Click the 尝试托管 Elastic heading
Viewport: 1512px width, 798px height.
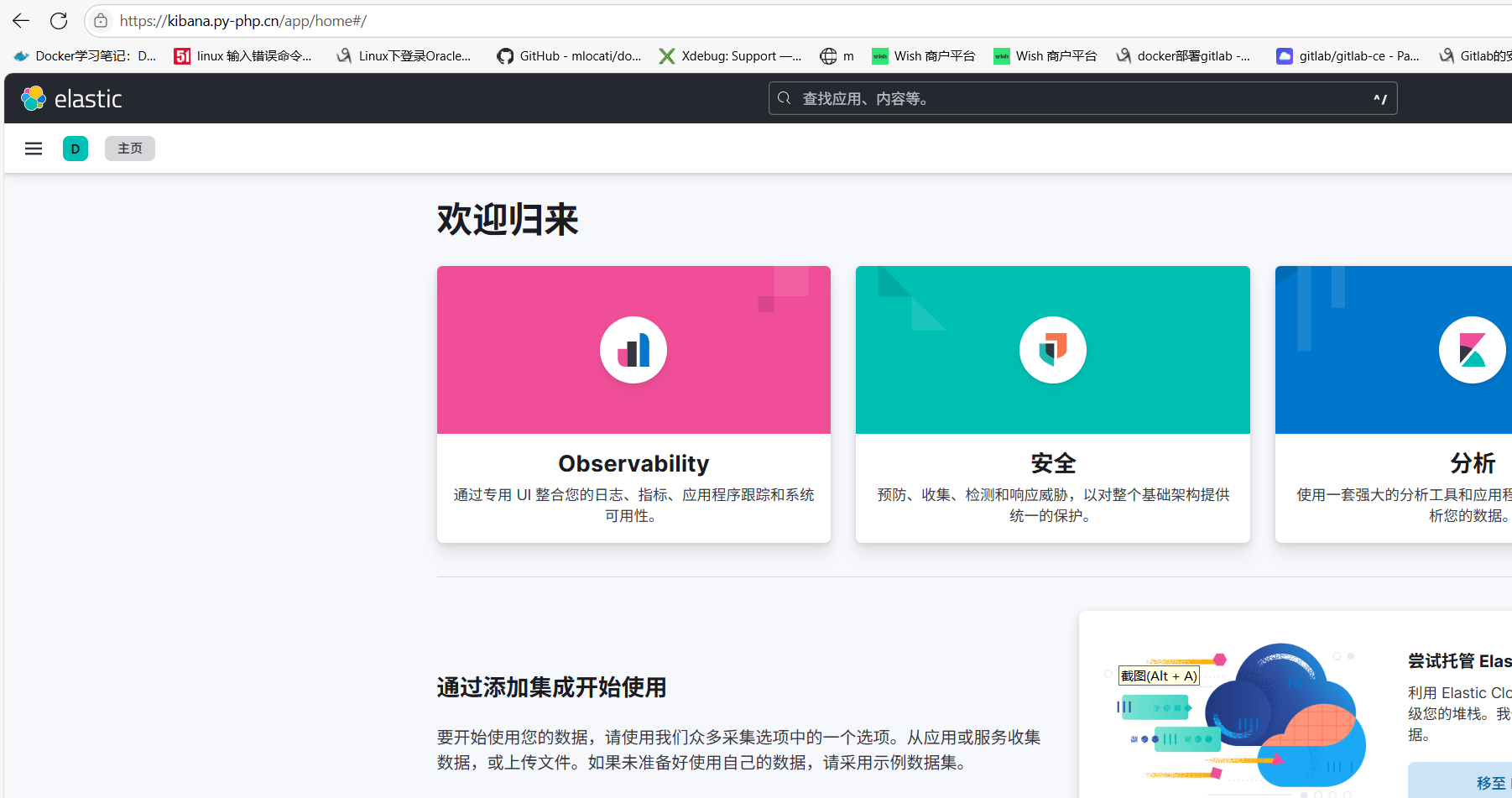1460,661
